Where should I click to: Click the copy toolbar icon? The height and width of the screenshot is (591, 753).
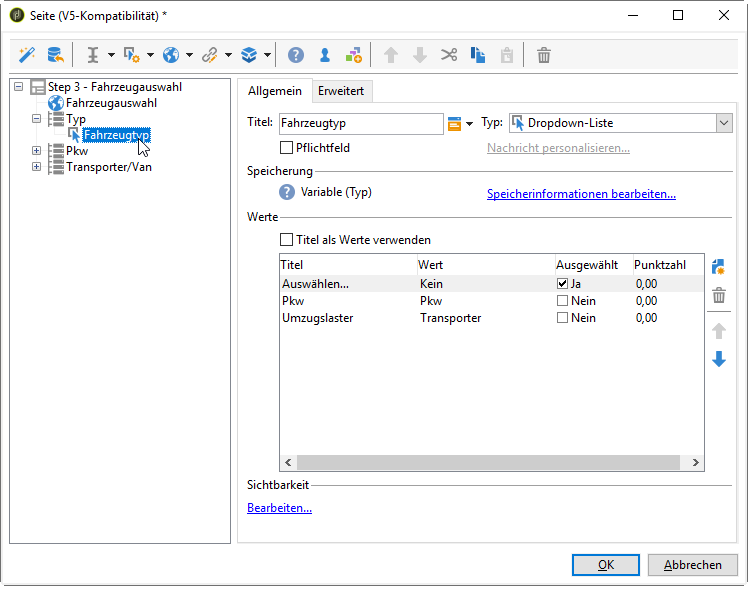point(478,55)
